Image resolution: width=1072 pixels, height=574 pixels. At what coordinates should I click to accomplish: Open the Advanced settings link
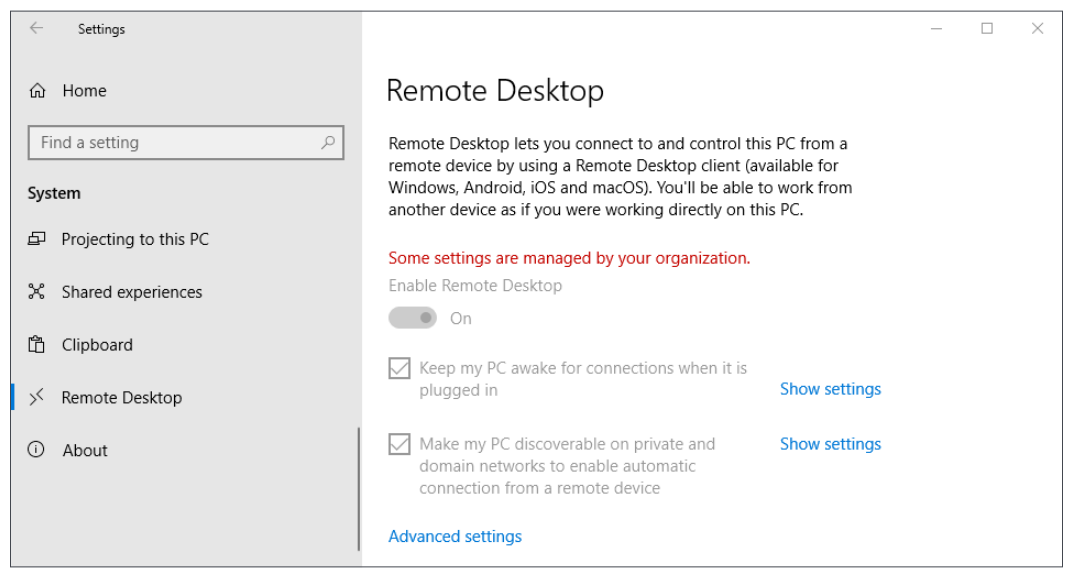(x=455, y=537)
